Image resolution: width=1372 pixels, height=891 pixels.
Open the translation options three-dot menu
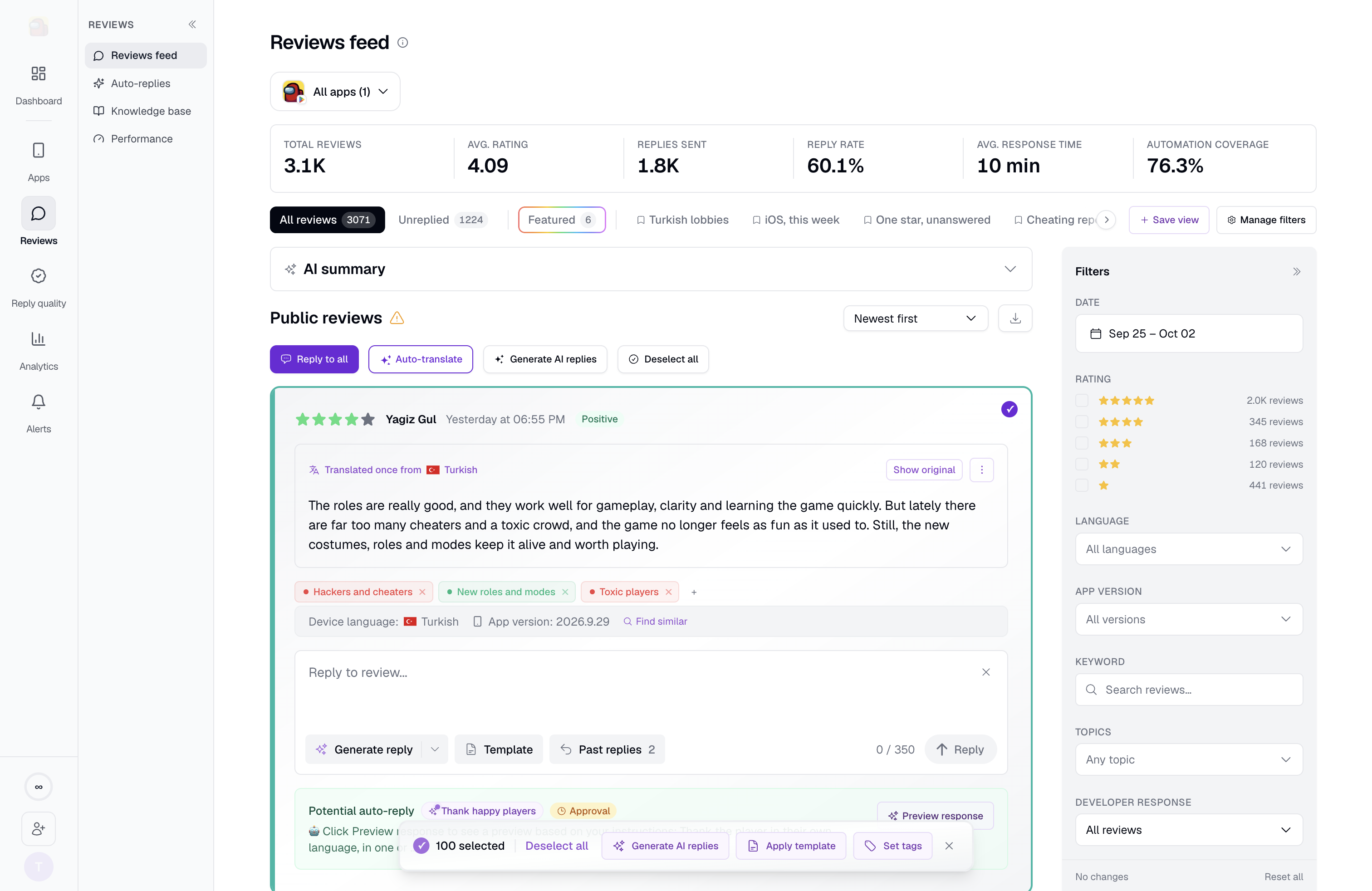coord(981,470)
